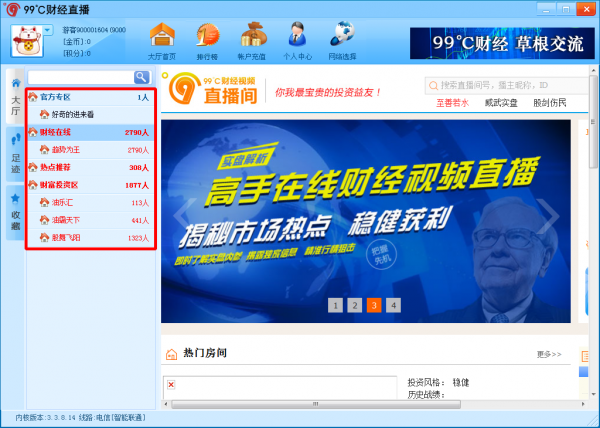600x428 pixels.
Task: Open the dropdown arrow beside the avatar
Action: point(47,30)
